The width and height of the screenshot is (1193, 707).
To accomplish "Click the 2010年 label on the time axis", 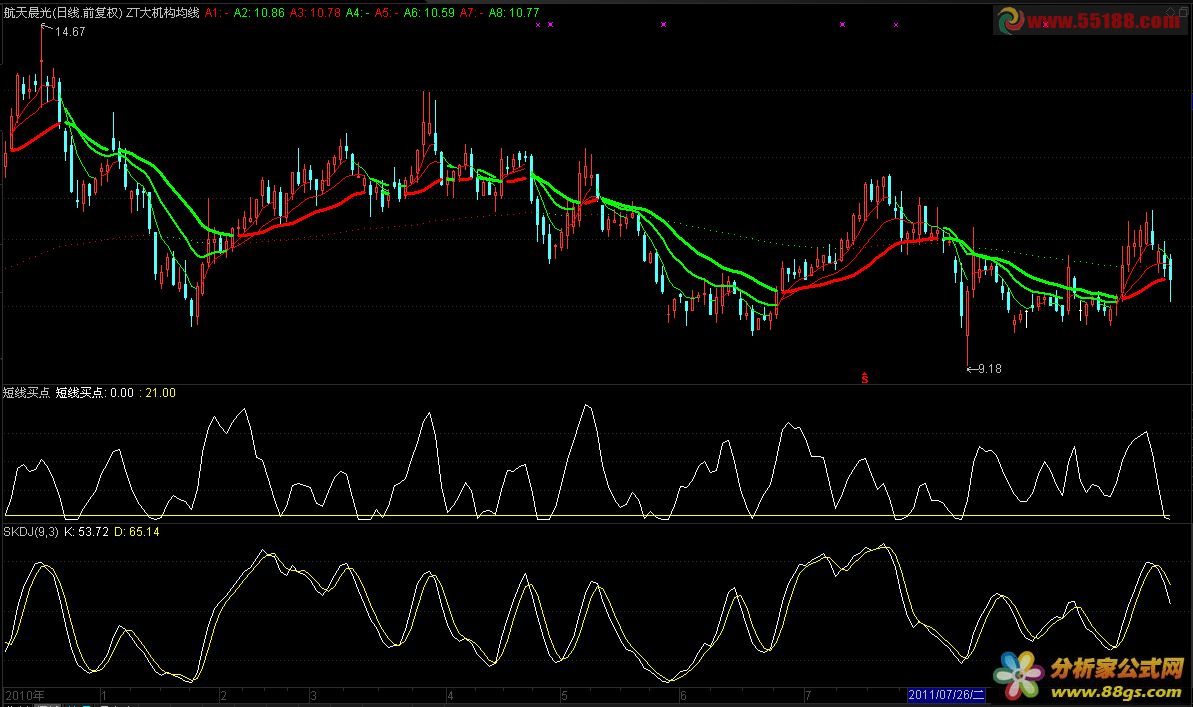I will (25, 696).
